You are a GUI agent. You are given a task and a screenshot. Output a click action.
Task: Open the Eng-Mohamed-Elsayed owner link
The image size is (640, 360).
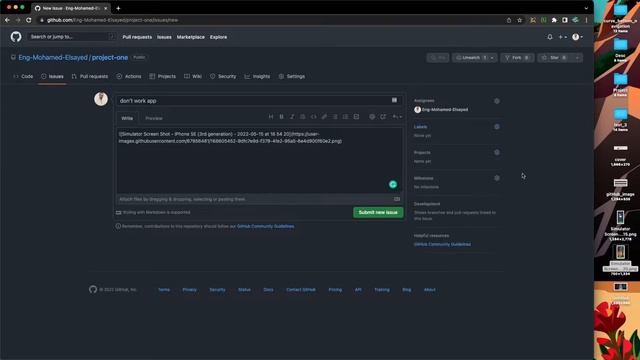(53, 58)
